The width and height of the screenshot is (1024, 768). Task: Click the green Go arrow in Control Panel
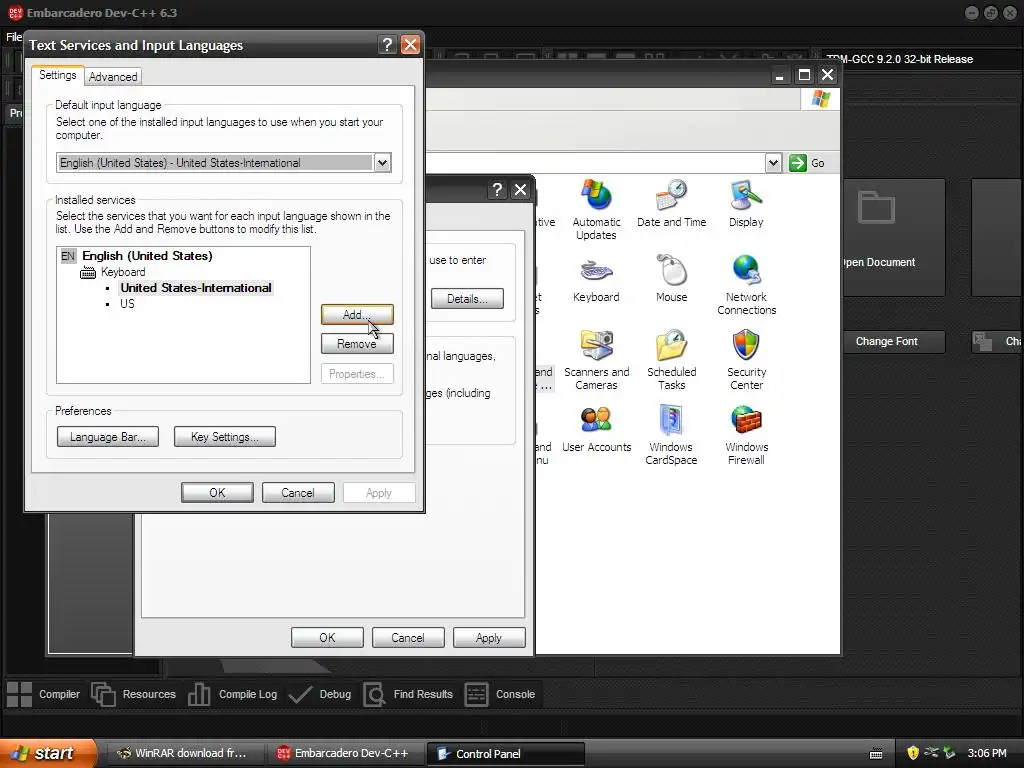(x=797, y=163)
